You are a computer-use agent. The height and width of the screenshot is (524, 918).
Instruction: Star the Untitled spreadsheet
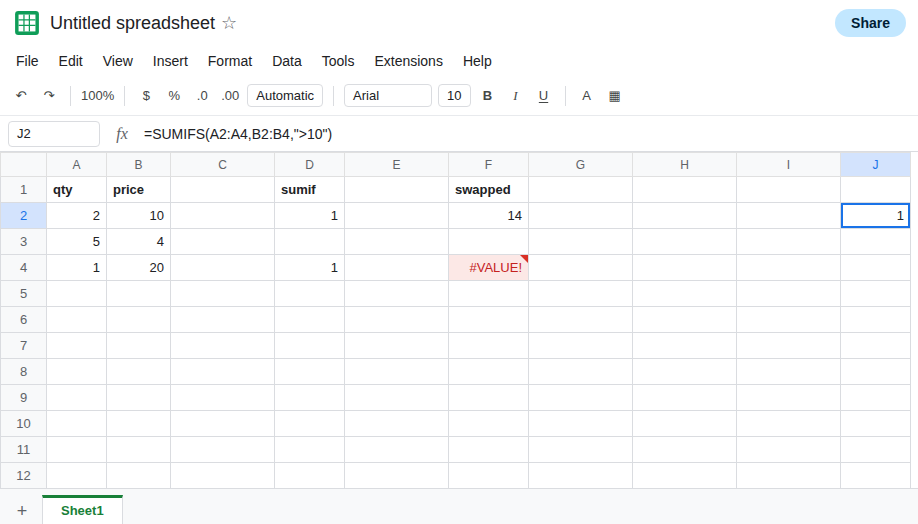pyautogui.click(x=230, y=23)
